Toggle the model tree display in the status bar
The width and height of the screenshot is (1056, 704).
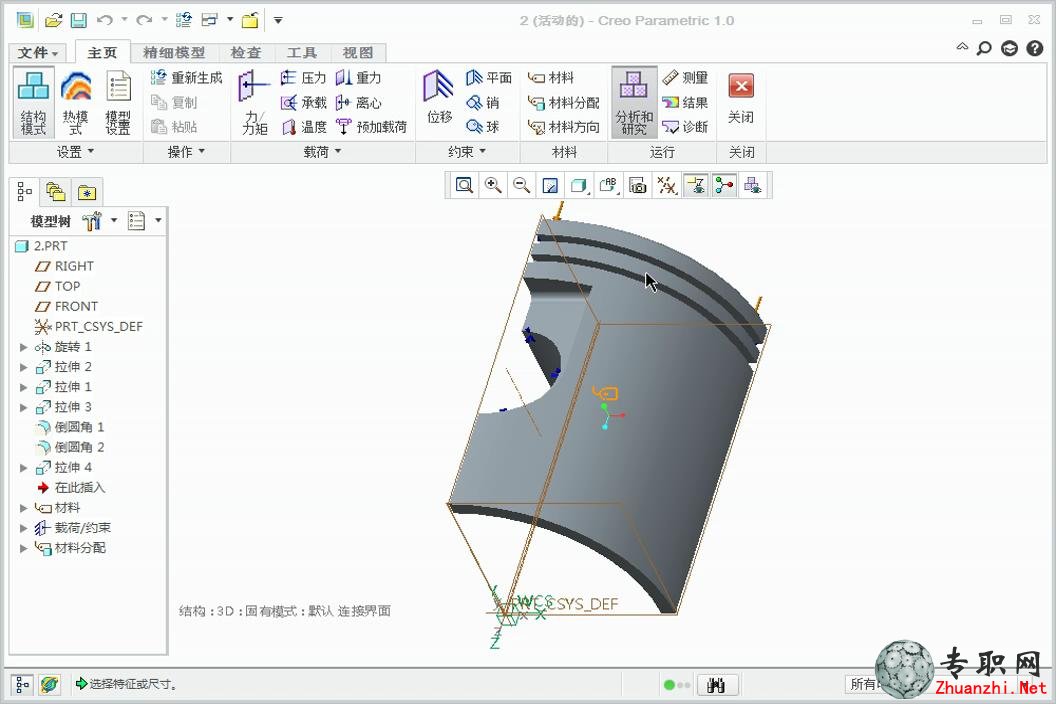click(x=22, y=685)
